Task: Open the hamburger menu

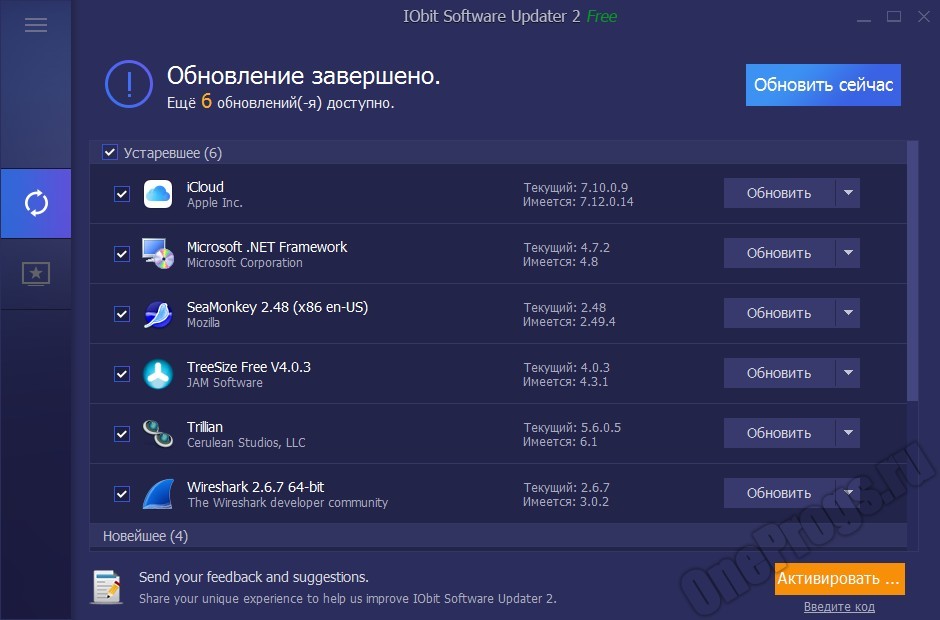Action: [x=36, y=25]
